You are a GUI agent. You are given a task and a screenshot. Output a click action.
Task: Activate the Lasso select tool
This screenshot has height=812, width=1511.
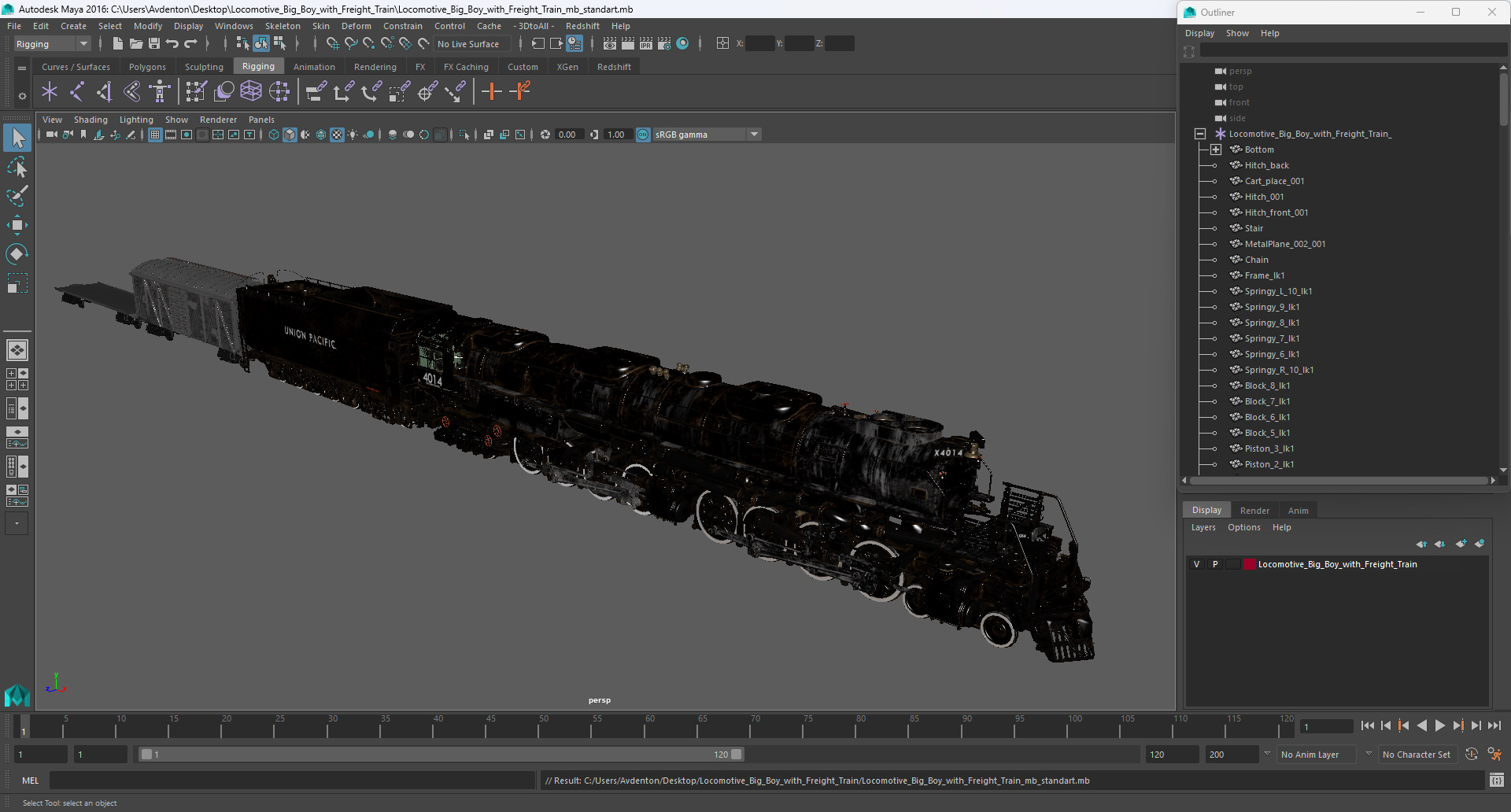tap(17, 167)
